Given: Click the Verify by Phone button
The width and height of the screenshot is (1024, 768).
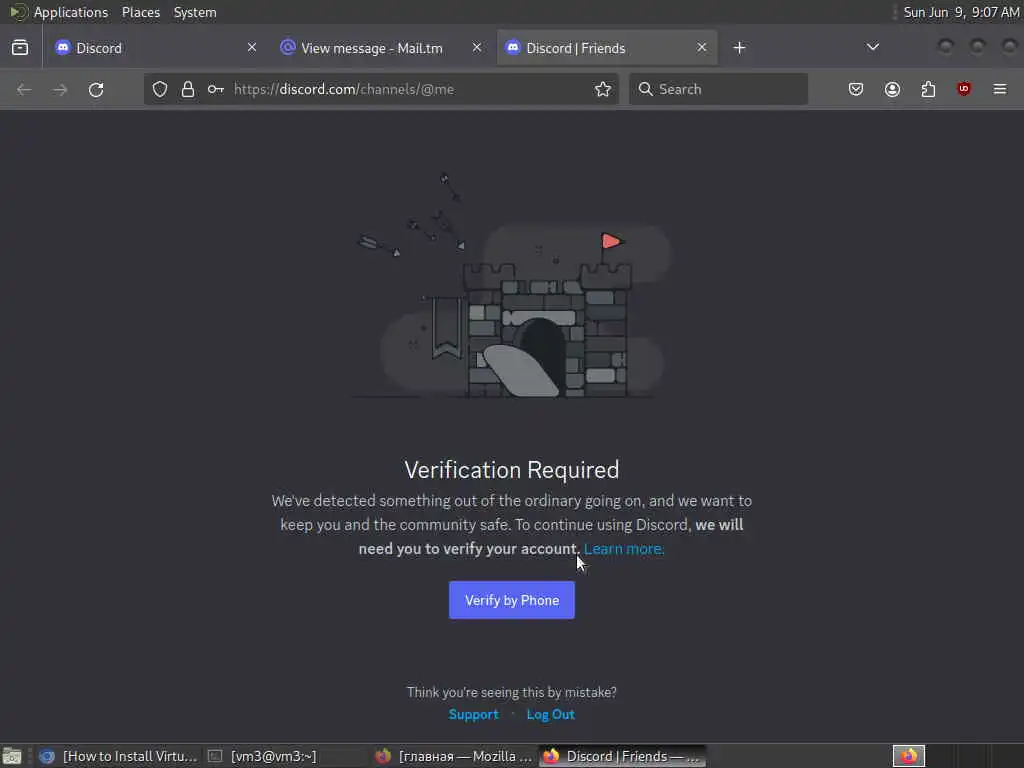Looking at the screenshot, I should (x=511, y=600).
